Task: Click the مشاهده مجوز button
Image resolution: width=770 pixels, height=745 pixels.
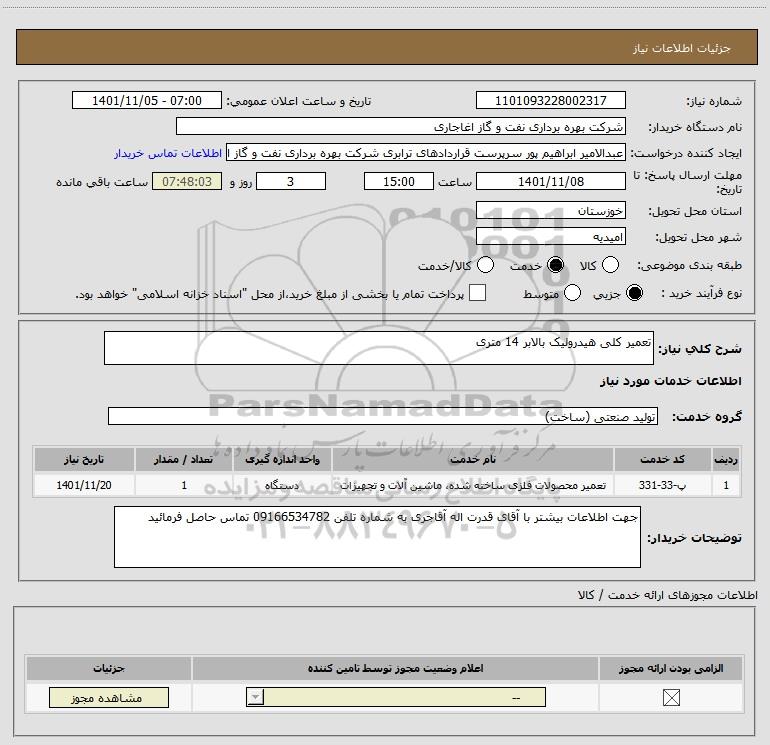Action: 109,697
